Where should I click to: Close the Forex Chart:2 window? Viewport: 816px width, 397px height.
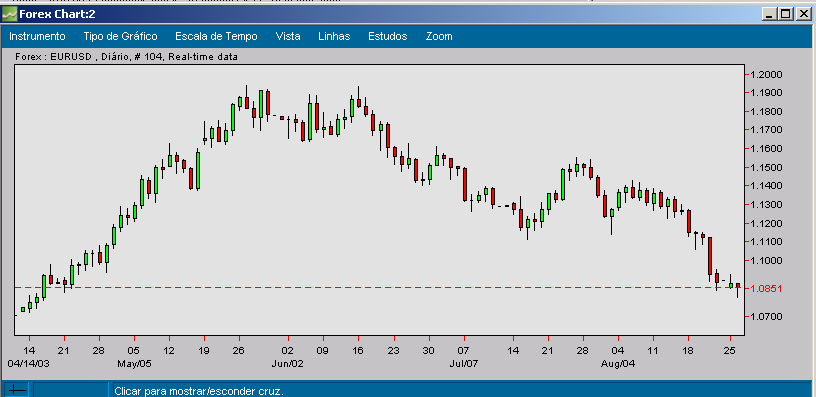coord(803,14)
